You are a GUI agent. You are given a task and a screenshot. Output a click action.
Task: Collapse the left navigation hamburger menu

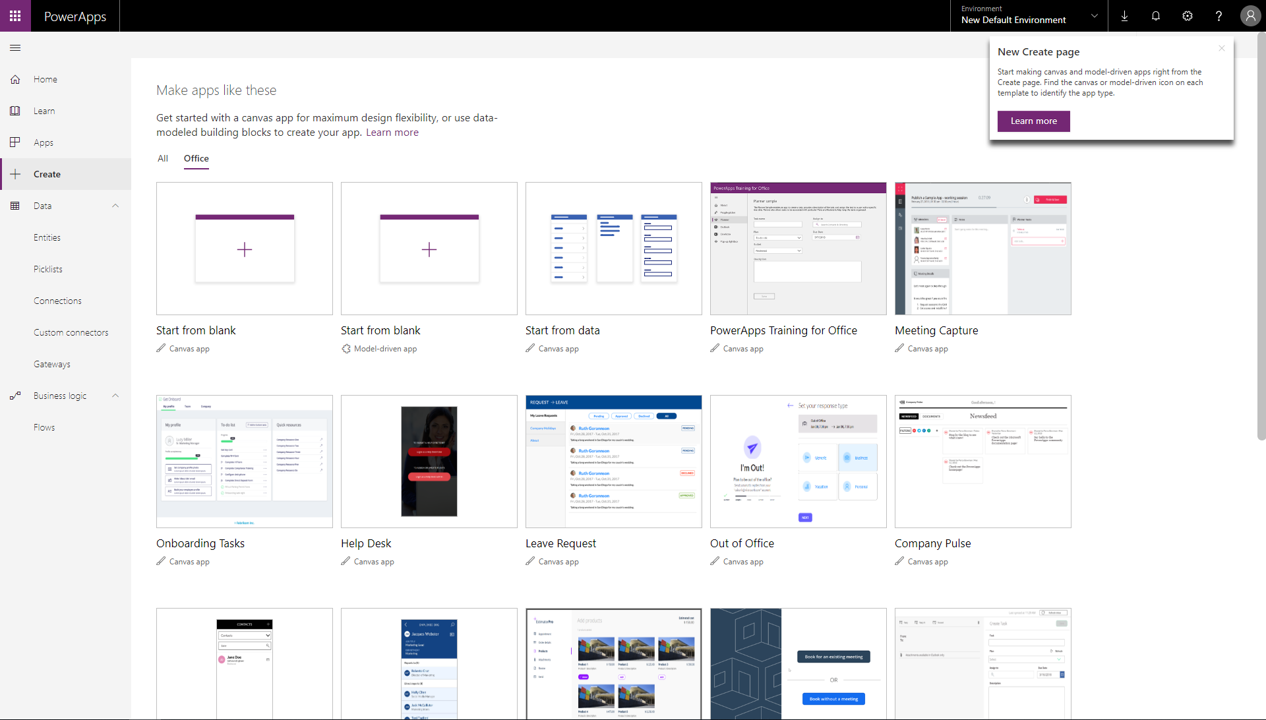point(15,48)
